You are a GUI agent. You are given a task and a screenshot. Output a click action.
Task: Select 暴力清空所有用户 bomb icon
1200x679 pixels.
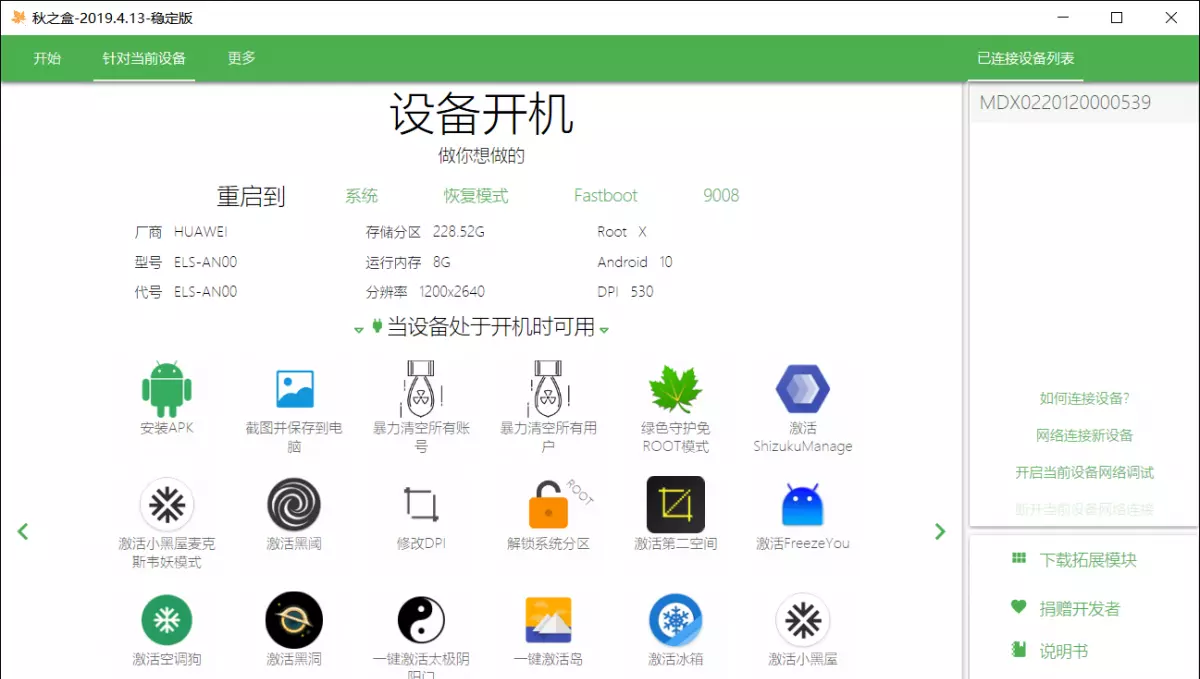(x=548, y=388)
